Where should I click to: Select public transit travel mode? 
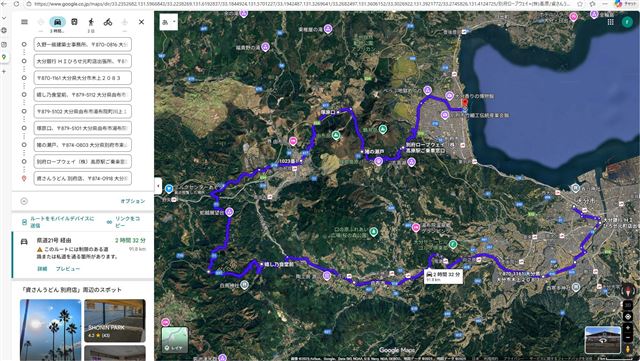[74, 22]
